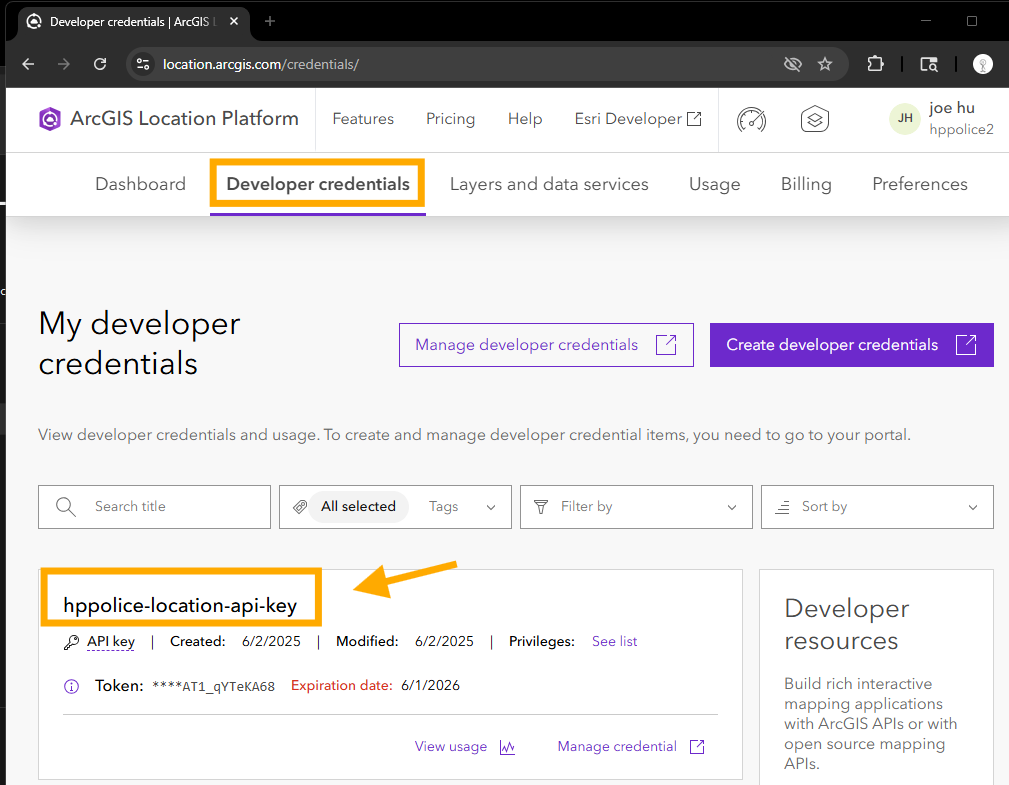This screenshot has height=785, width=1009.
Task: Open the layers hexagon icon in header
Action: (x=815, y=120)
